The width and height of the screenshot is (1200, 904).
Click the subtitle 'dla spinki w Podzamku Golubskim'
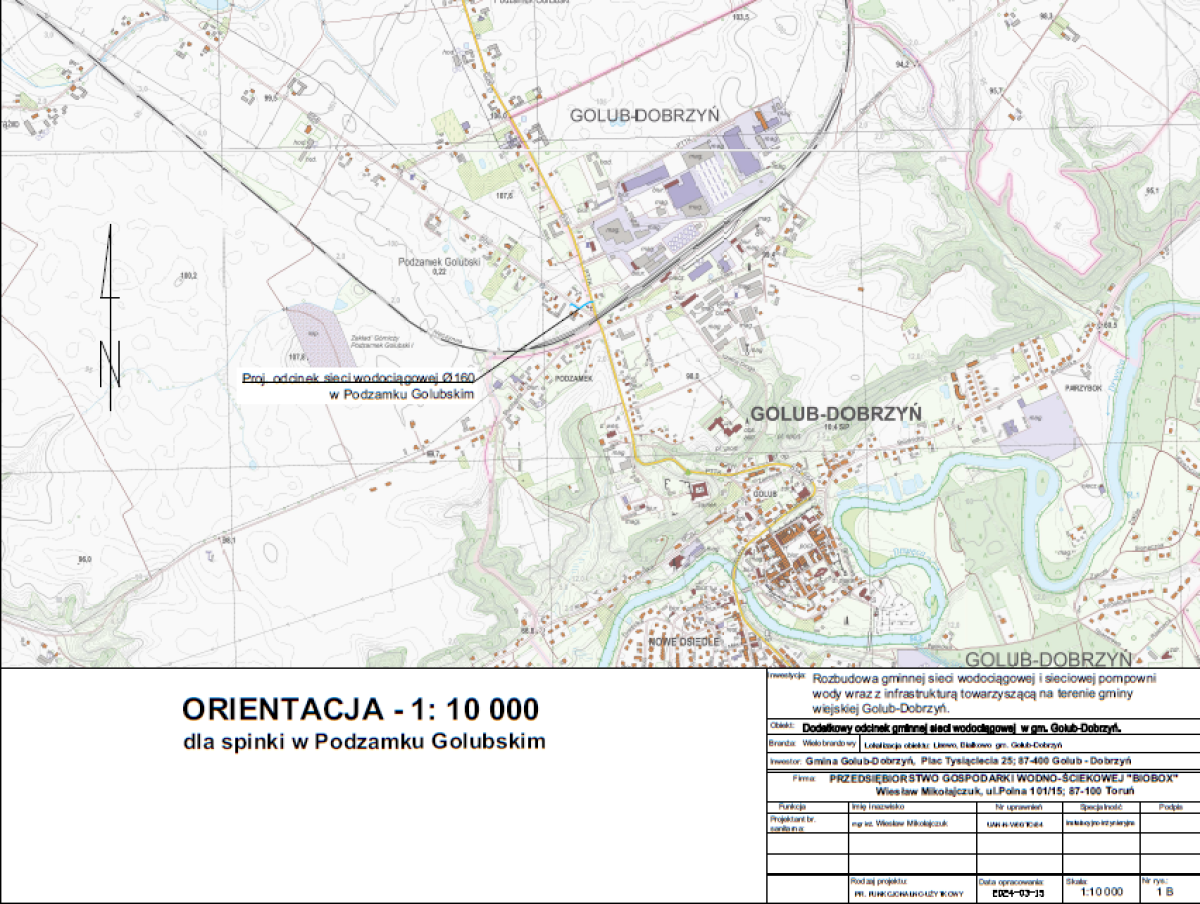click(365, 742)
